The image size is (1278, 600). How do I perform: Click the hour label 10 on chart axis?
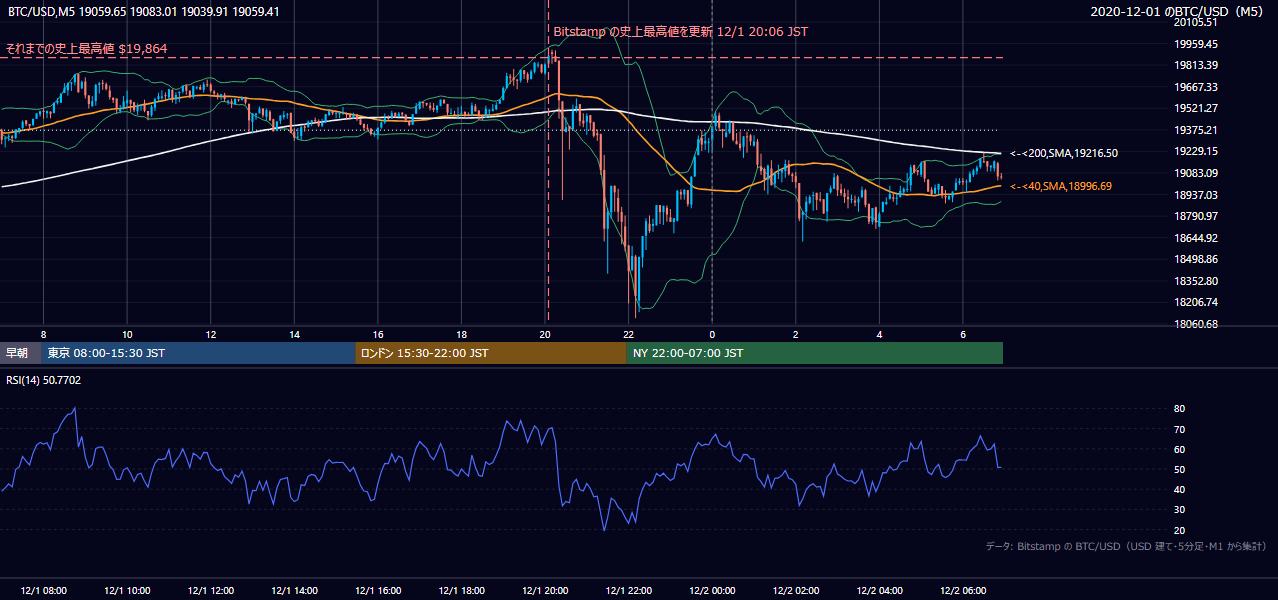pos(127,334)
